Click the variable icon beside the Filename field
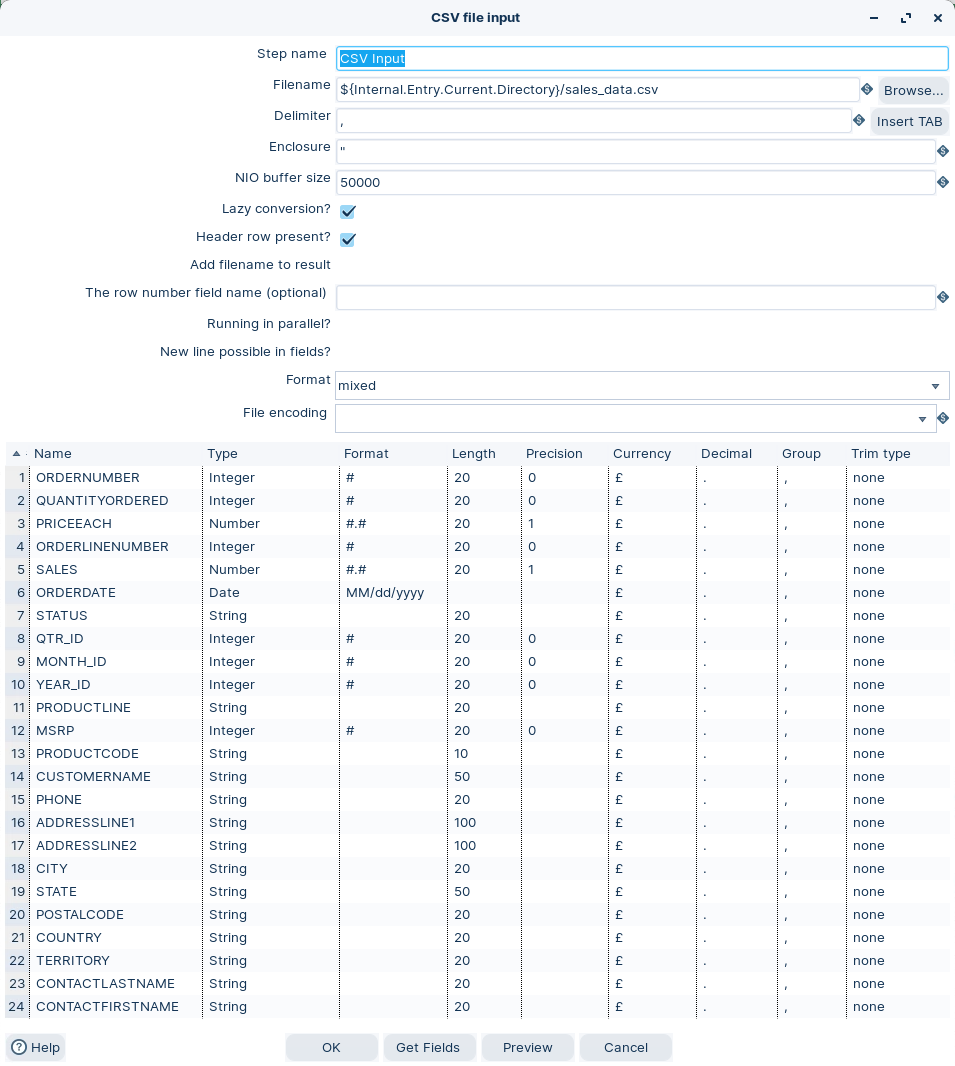Screen dimensions: 955x1066 (x=867, y=90)
